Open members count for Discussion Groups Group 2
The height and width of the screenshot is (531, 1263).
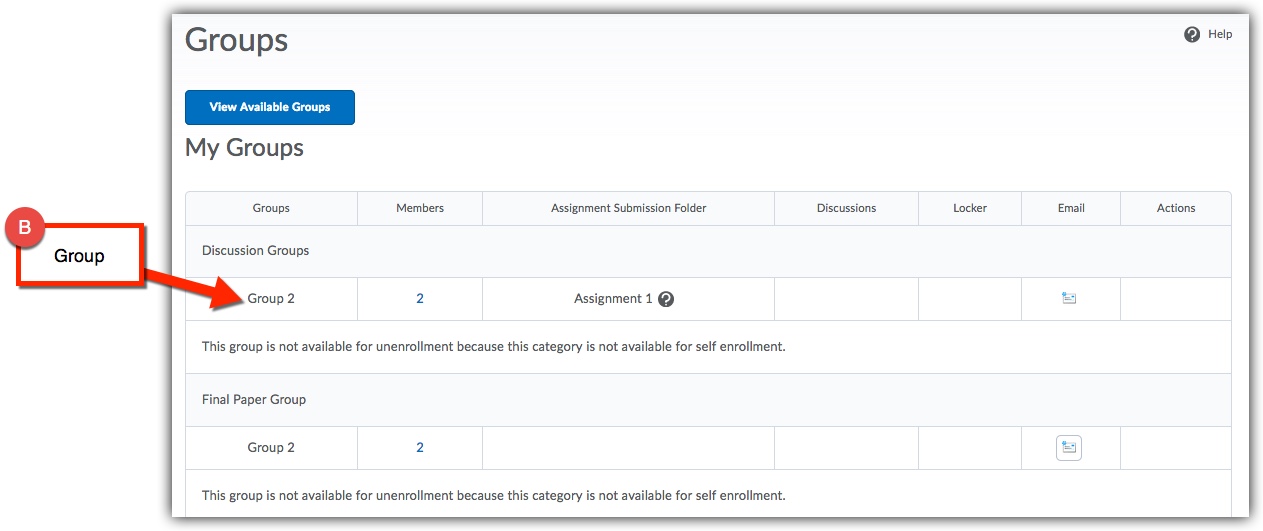pyautogui.click(x=420, y=298)
